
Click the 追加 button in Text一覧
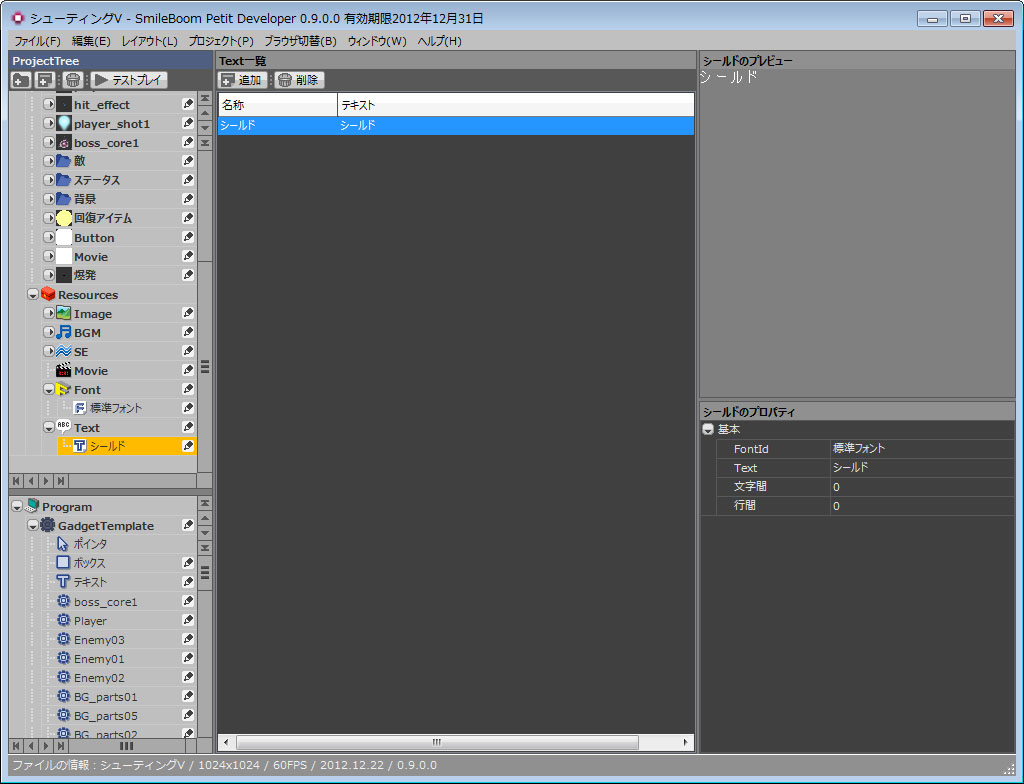[241, 80]
